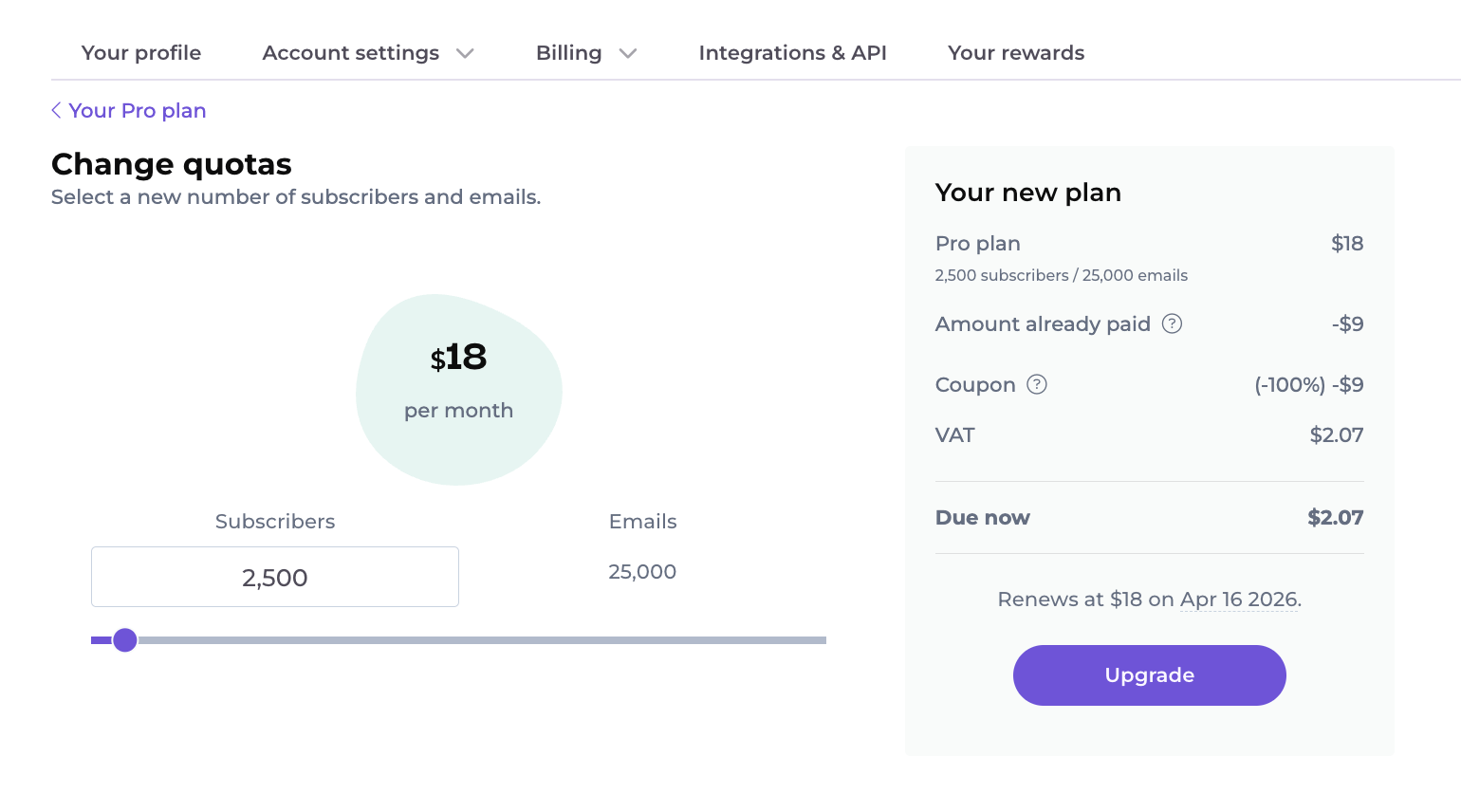
Task: Expand the Account settings dropdown chevron
Action: [x=465, y=53]
